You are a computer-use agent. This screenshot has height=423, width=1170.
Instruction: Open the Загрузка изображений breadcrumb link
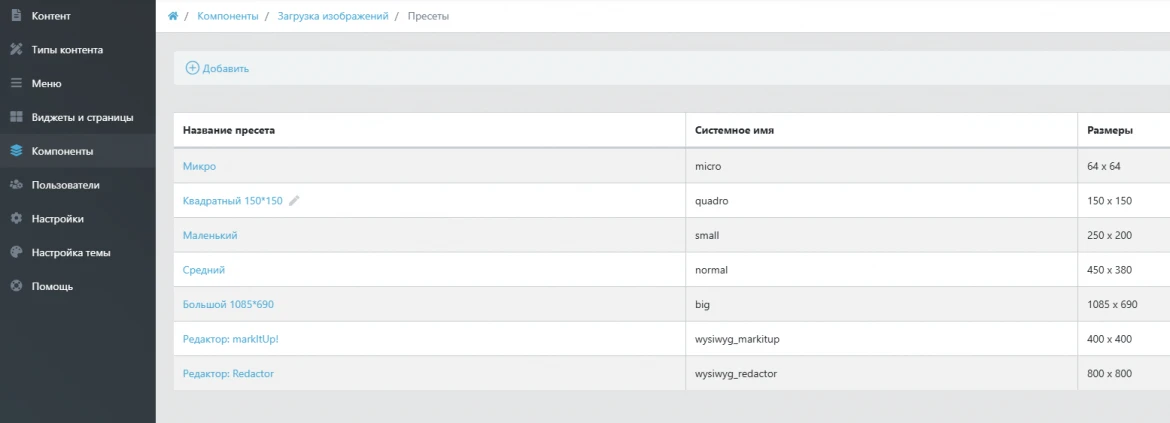pos(332,17)
